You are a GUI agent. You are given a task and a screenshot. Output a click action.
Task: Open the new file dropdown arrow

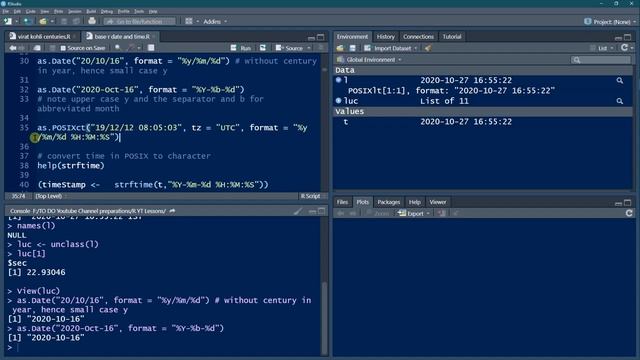(x=16, y=21)
